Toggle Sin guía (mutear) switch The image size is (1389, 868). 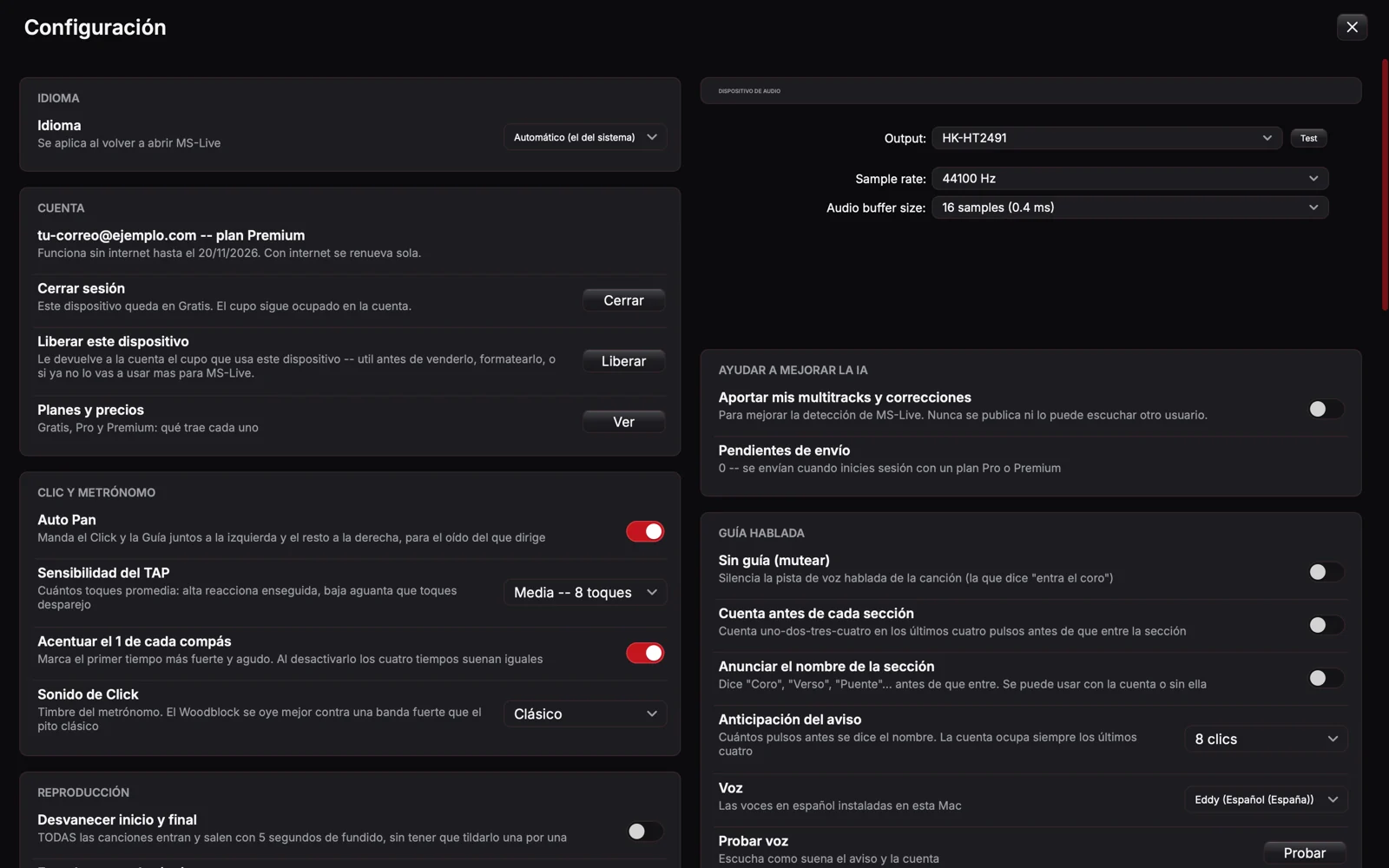coord(1326,572)
